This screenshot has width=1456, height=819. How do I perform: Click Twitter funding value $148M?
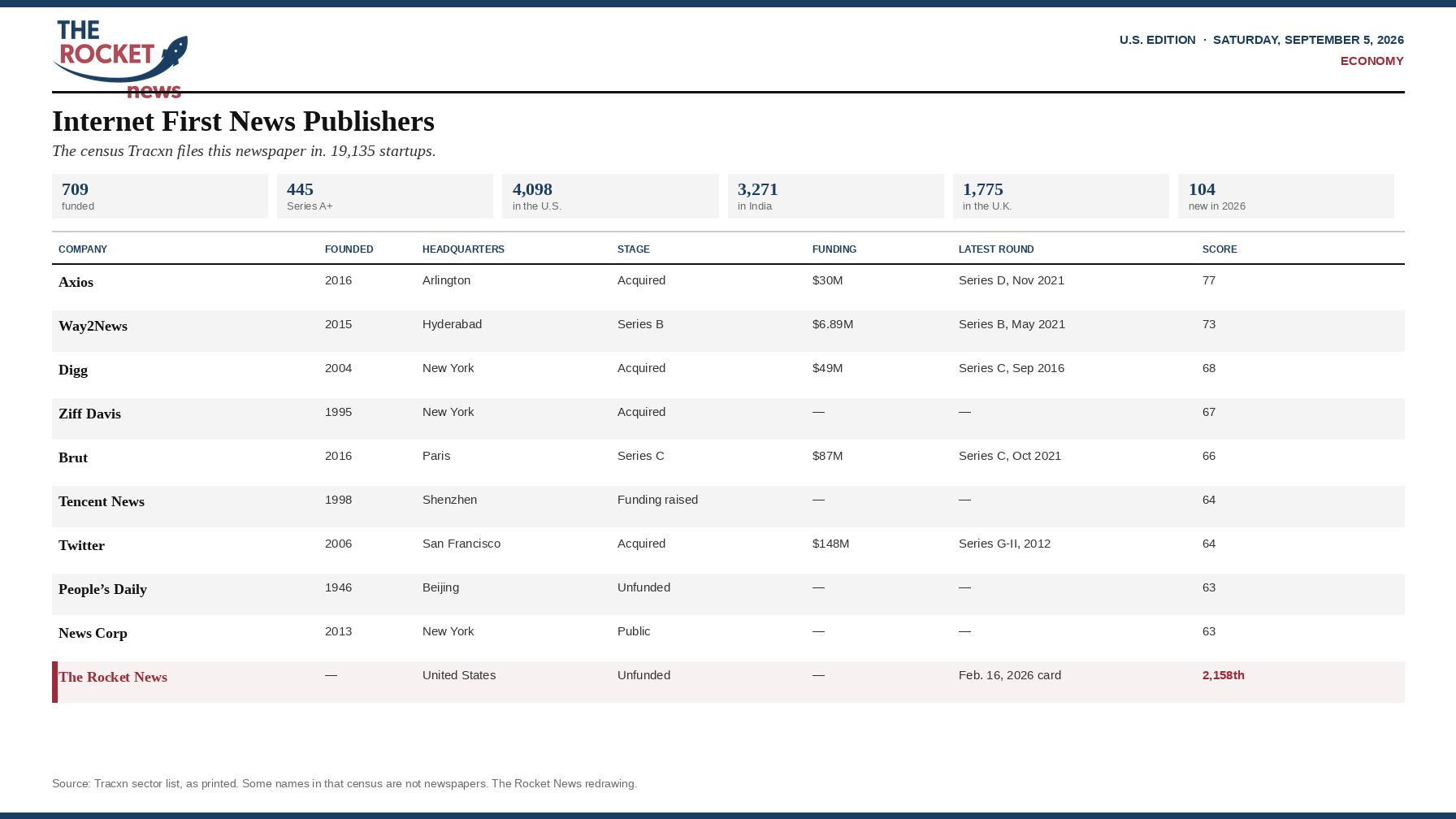[830, 544]
